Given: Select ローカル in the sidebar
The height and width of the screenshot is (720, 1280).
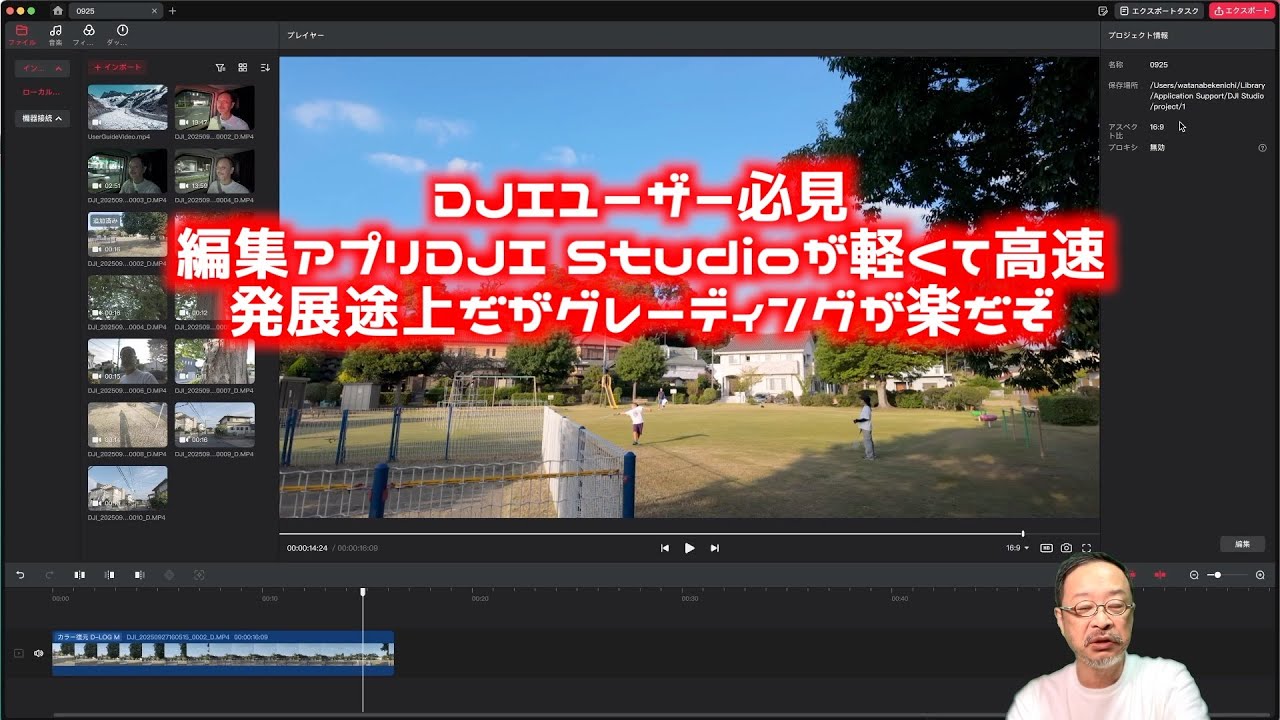Looking at the screenshot, I should (41, 92).
